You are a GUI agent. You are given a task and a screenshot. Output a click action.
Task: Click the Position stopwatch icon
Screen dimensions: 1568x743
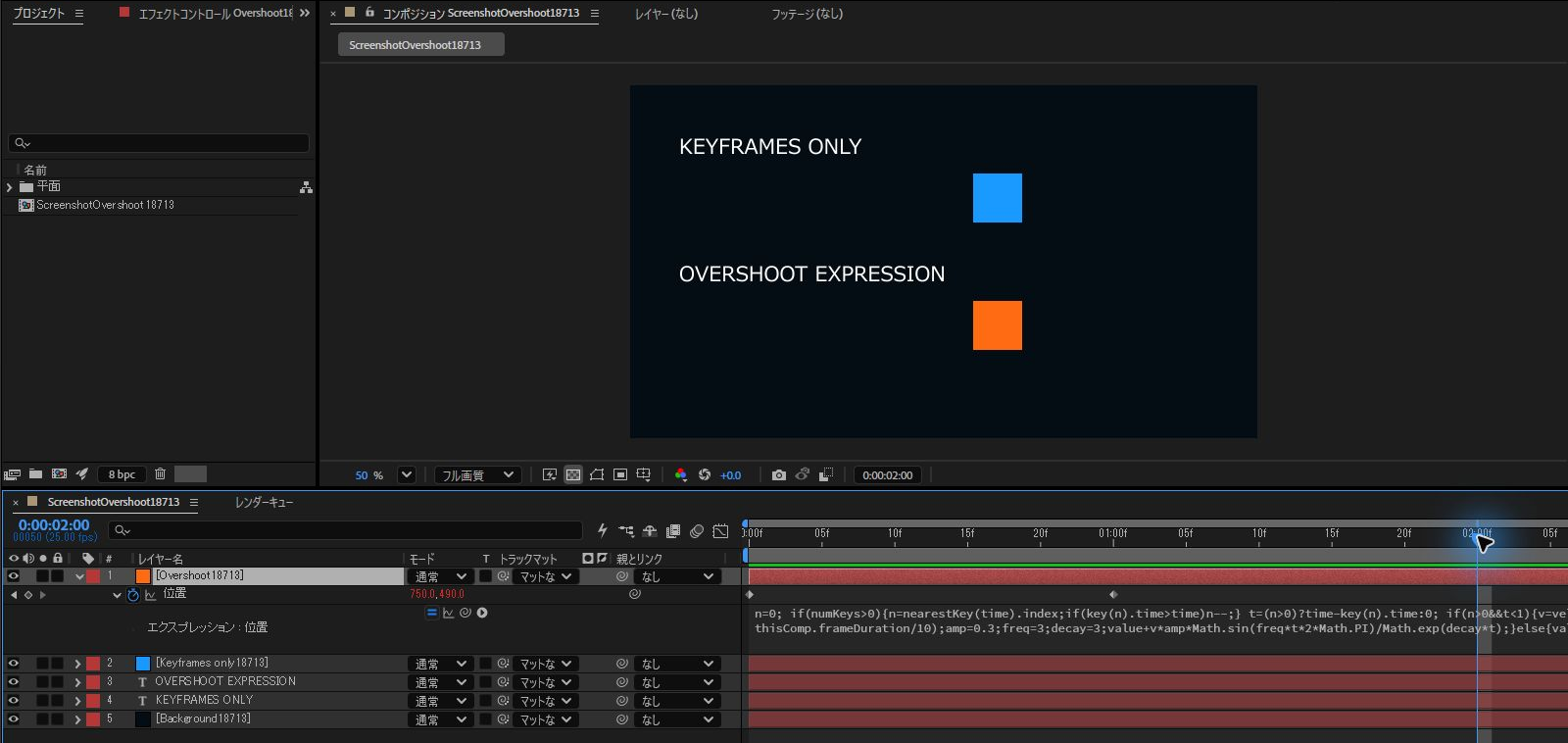coord(133,595)
